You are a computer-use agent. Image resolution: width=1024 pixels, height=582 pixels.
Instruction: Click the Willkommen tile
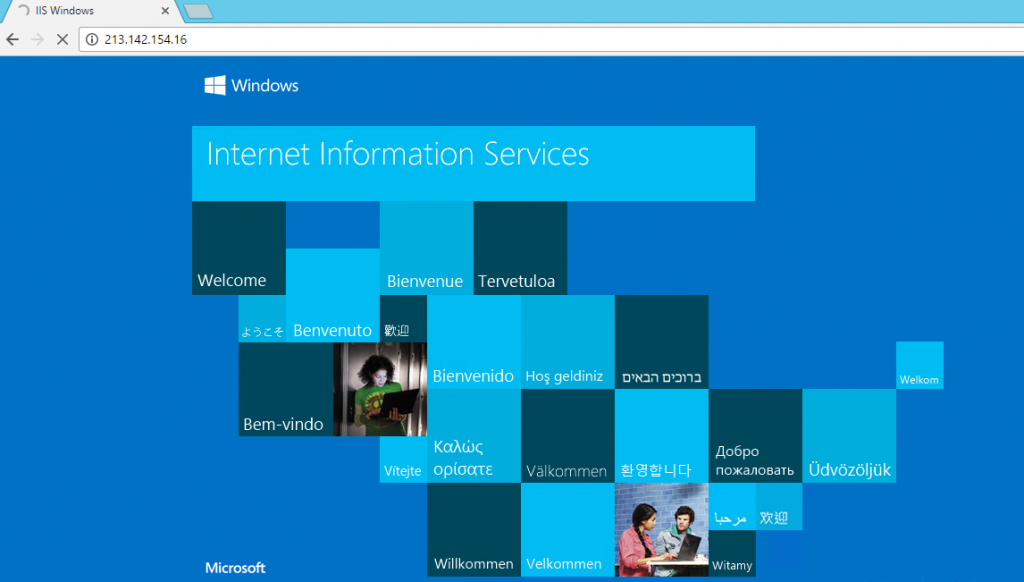point(474,530)
